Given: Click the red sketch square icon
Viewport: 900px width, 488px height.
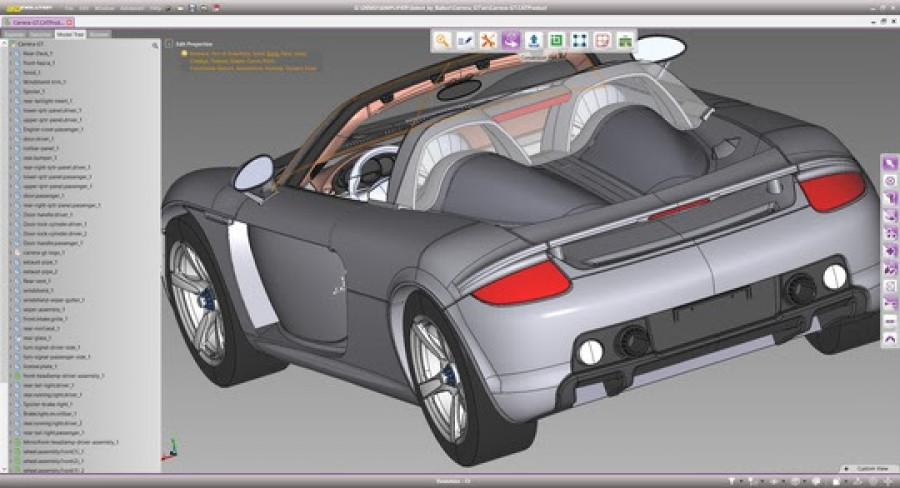Looking at the screenshot, I should (x=602, y=41).
